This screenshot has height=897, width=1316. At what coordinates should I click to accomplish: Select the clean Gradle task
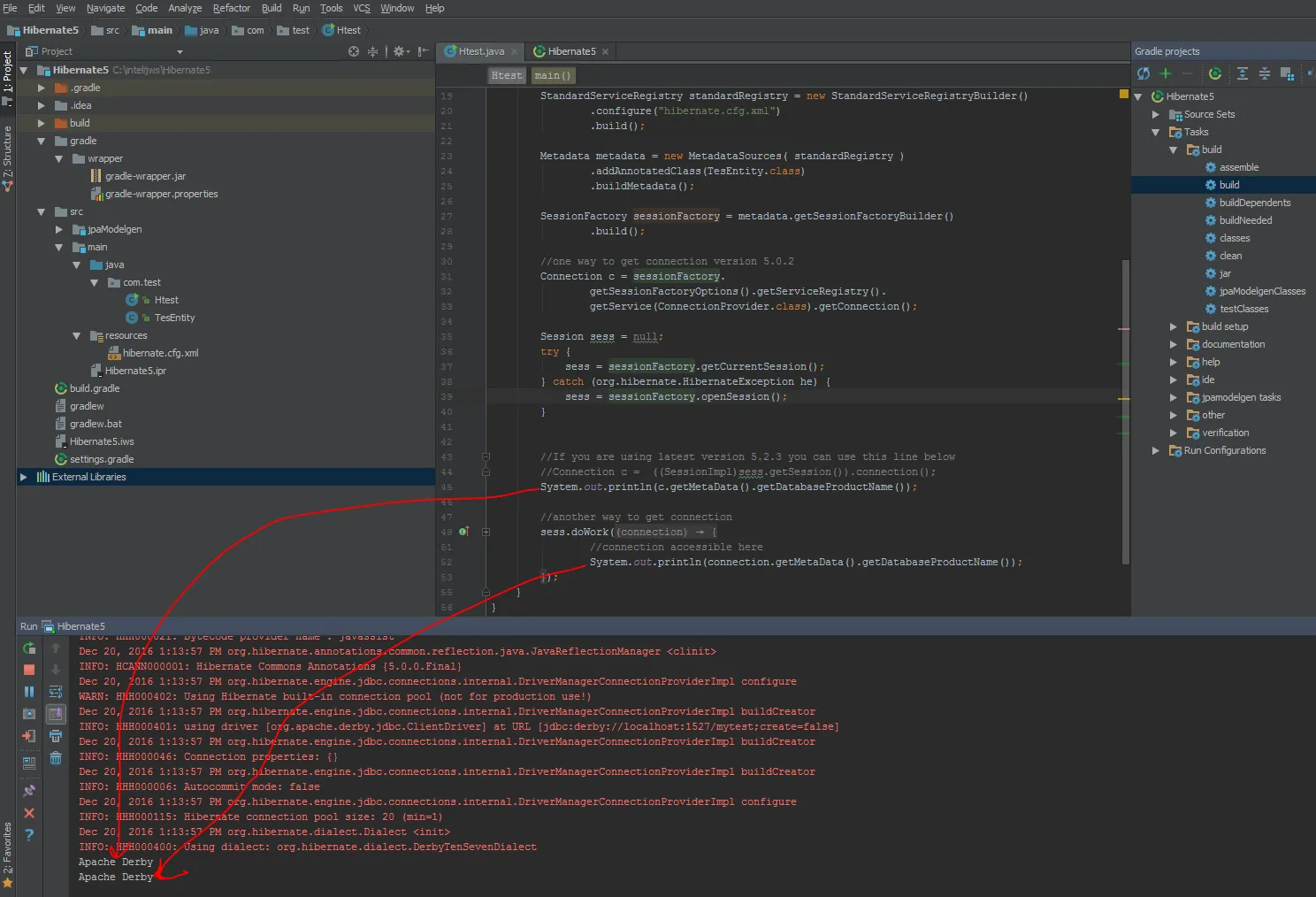click(1230, 256)
